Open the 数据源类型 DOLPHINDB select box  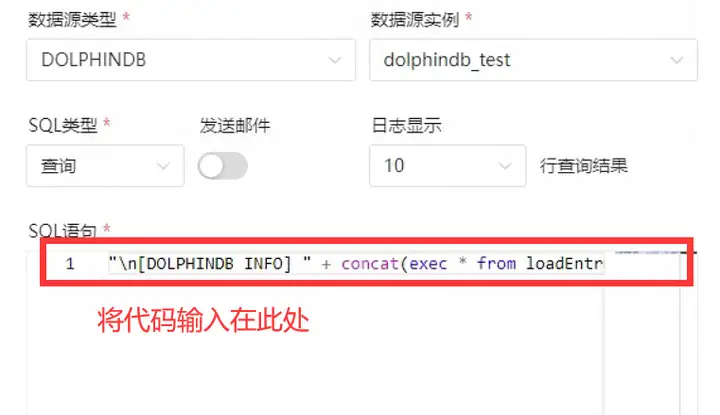click(x=191, y=60)
